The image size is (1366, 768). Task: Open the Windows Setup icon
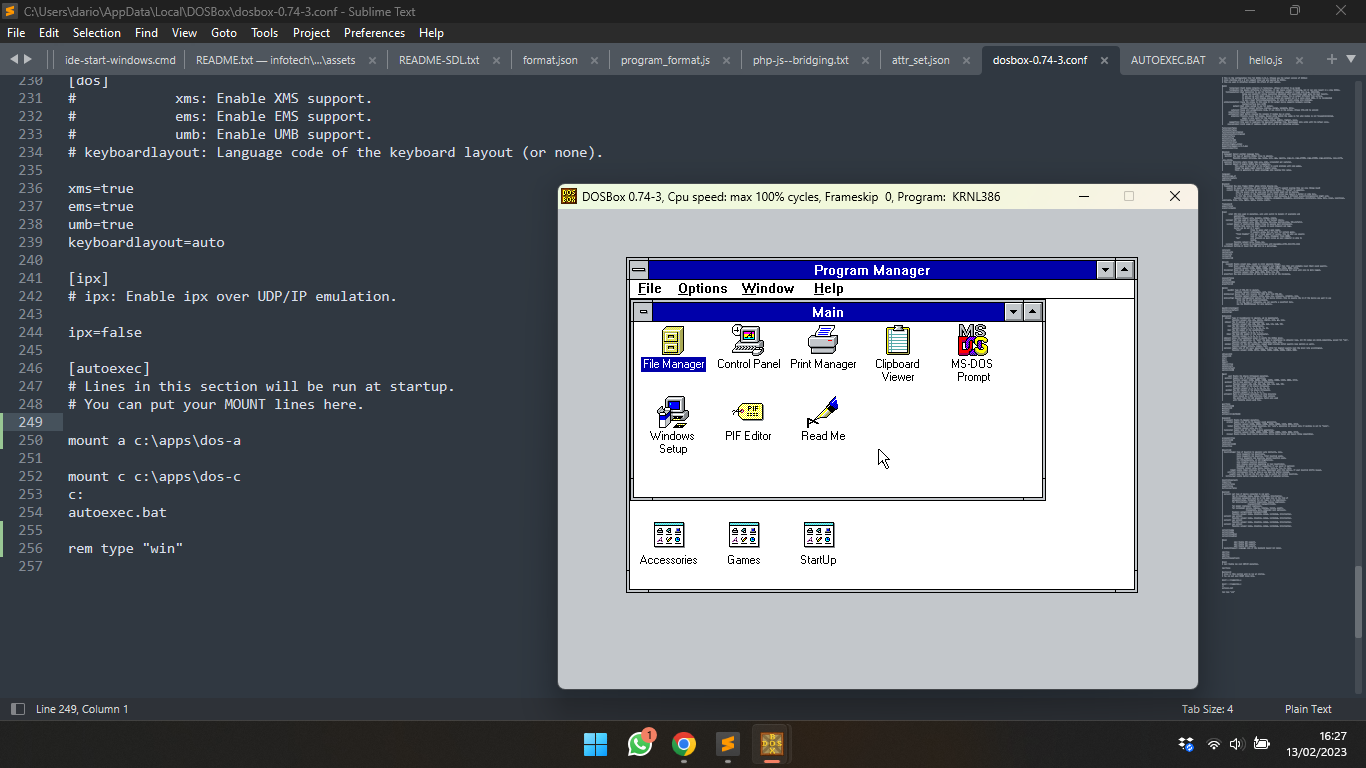tap(672, 425)
